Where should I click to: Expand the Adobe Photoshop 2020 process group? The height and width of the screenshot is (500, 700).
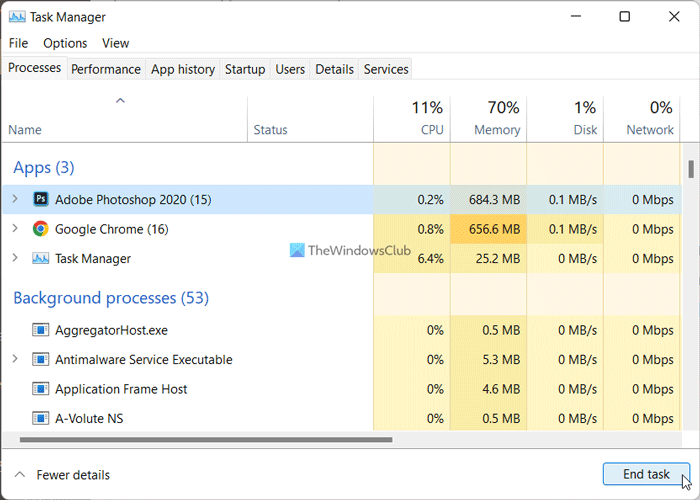(15, 199)
